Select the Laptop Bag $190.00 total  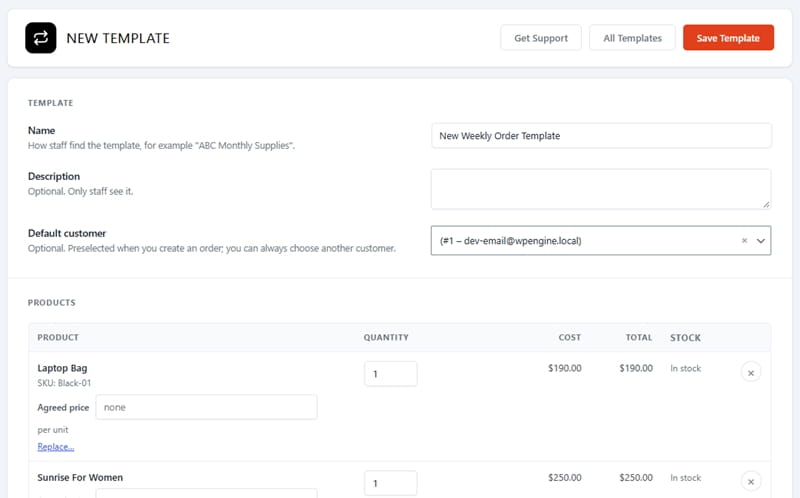636,368
